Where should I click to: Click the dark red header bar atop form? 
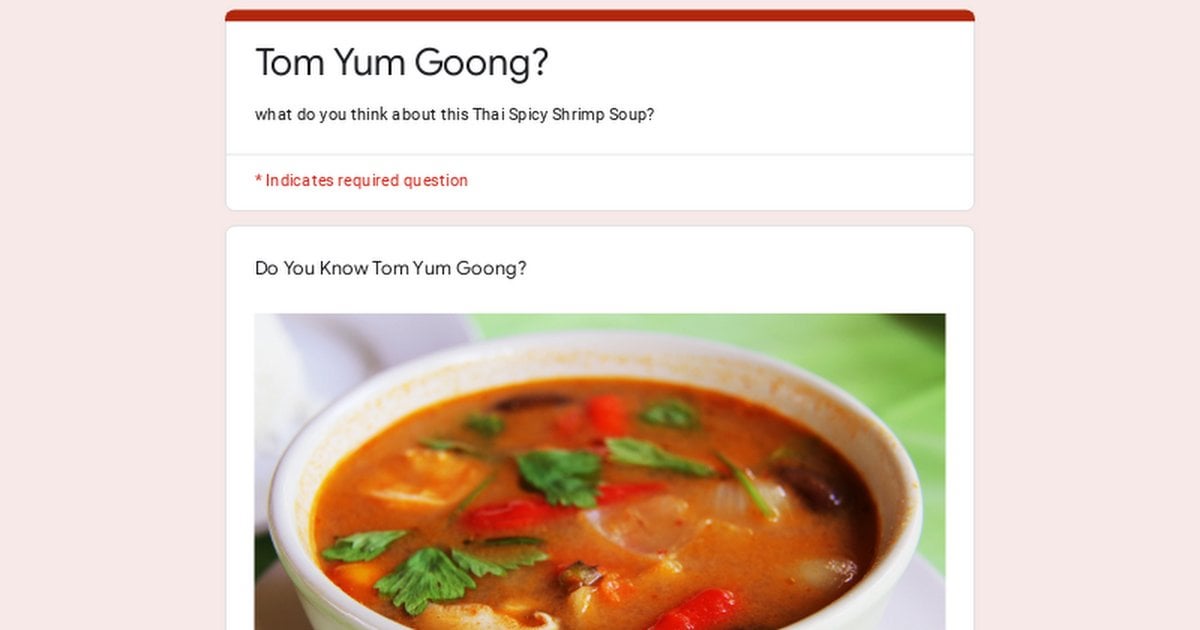[600, 15]
